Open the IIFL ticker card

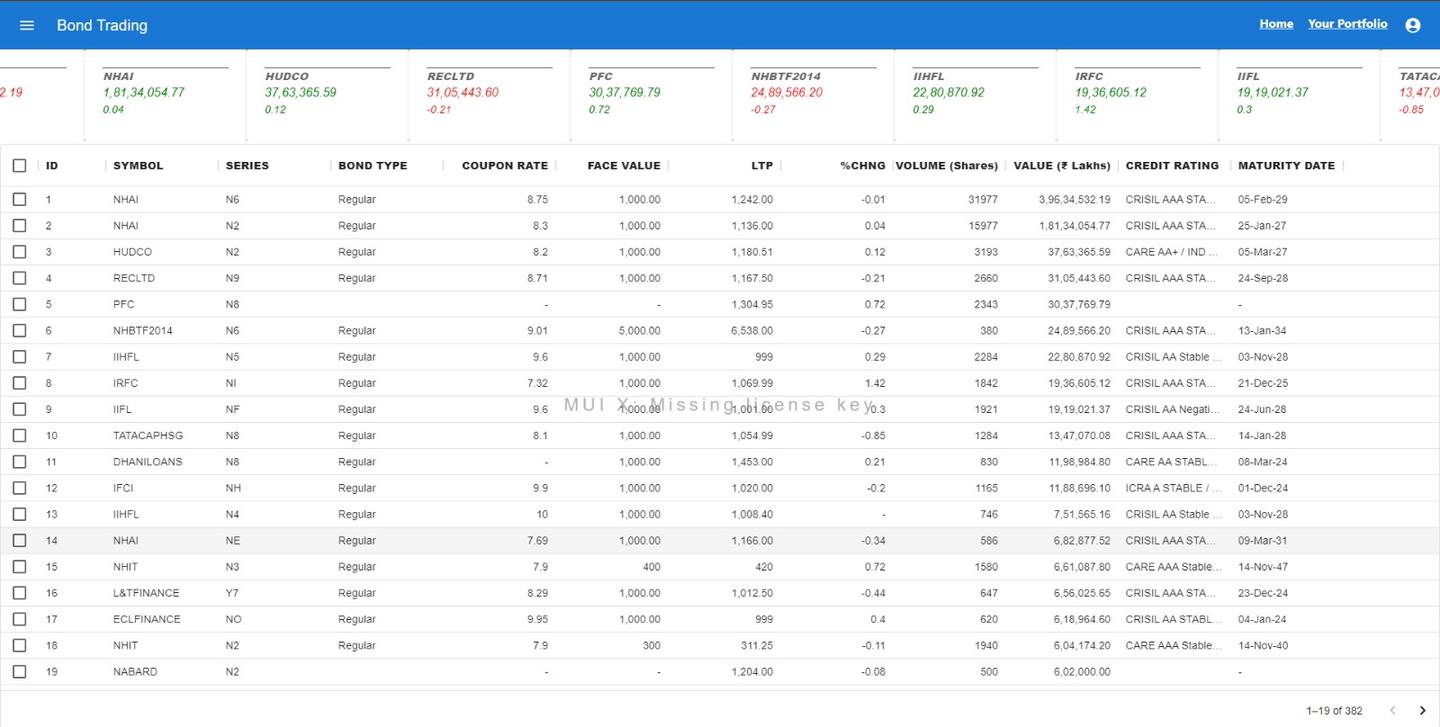(x=1300, y=93)
